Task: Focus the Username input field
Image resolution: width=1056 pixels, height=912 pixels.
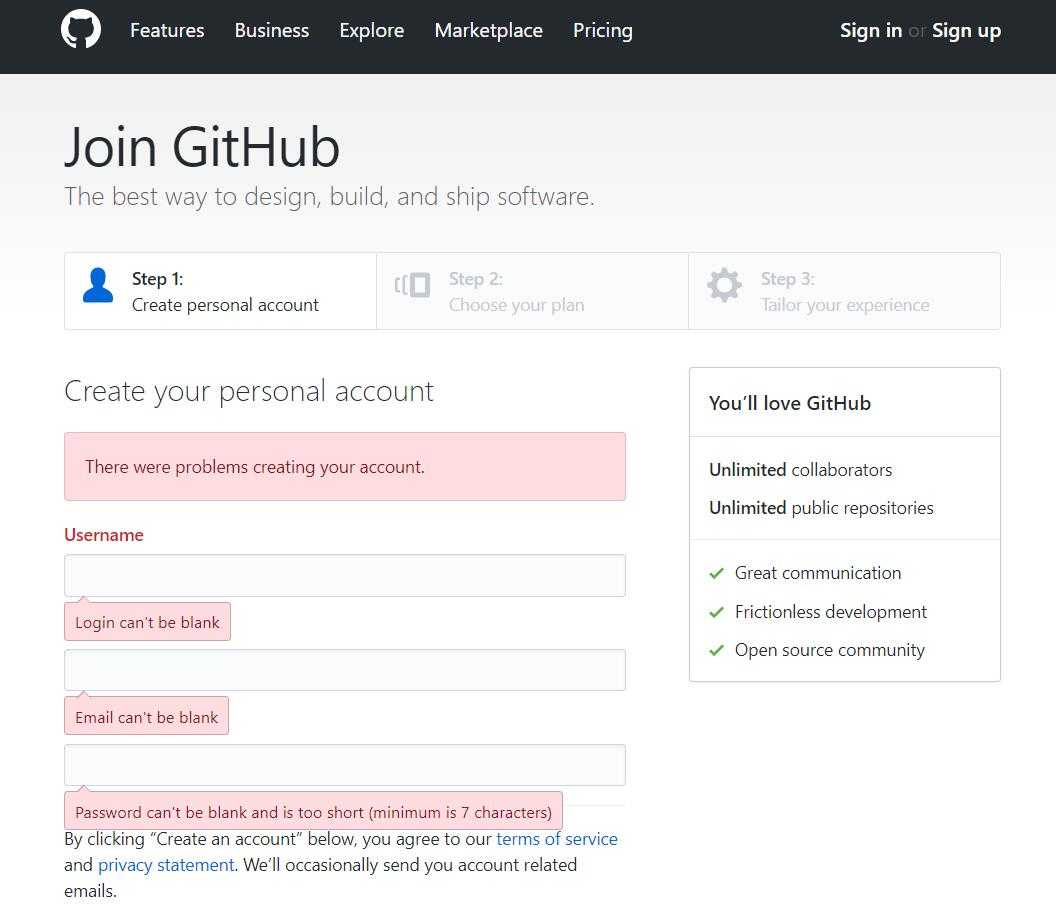Action: (345, 575)
